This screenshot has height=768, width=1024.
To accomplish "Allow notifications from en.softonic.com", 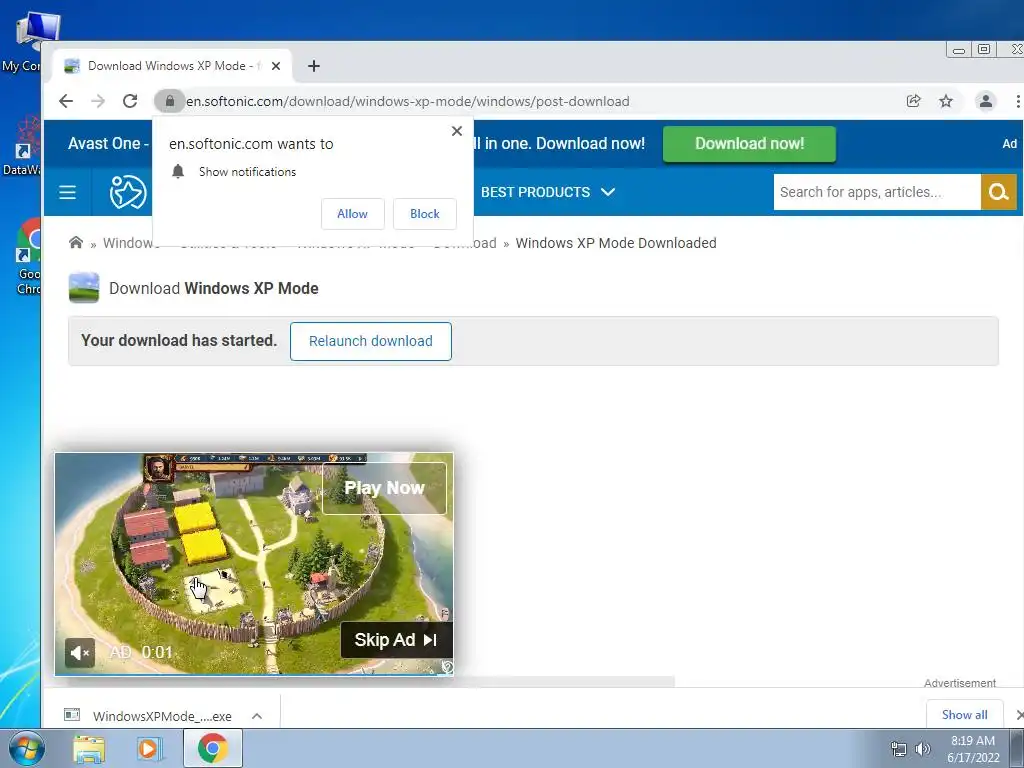I will click(353, 214).
